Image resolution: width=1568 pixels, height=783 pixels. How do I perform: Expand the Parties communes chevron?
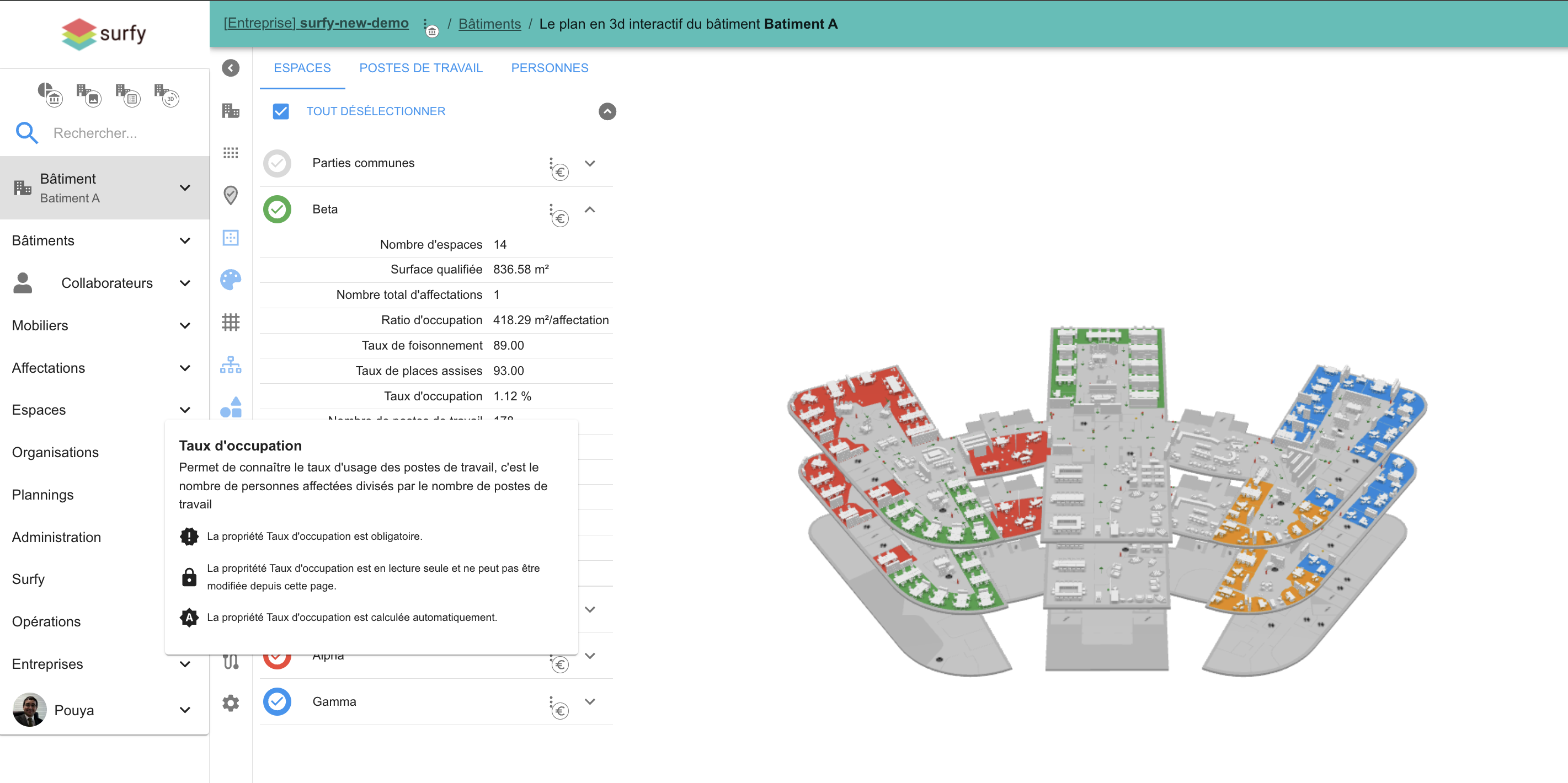click(x=589, y=163)
